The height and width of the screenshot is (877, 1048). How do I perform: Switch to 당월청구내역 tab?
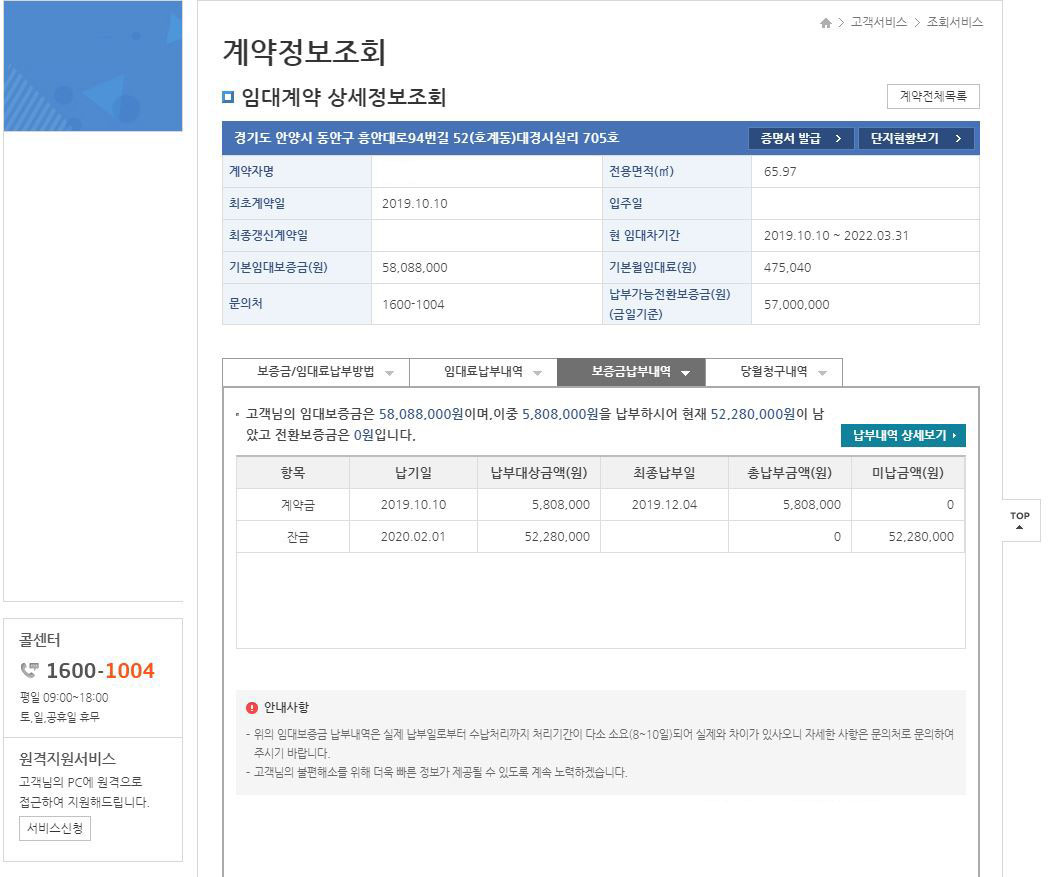pyautogui.click(x=774, y=372)
